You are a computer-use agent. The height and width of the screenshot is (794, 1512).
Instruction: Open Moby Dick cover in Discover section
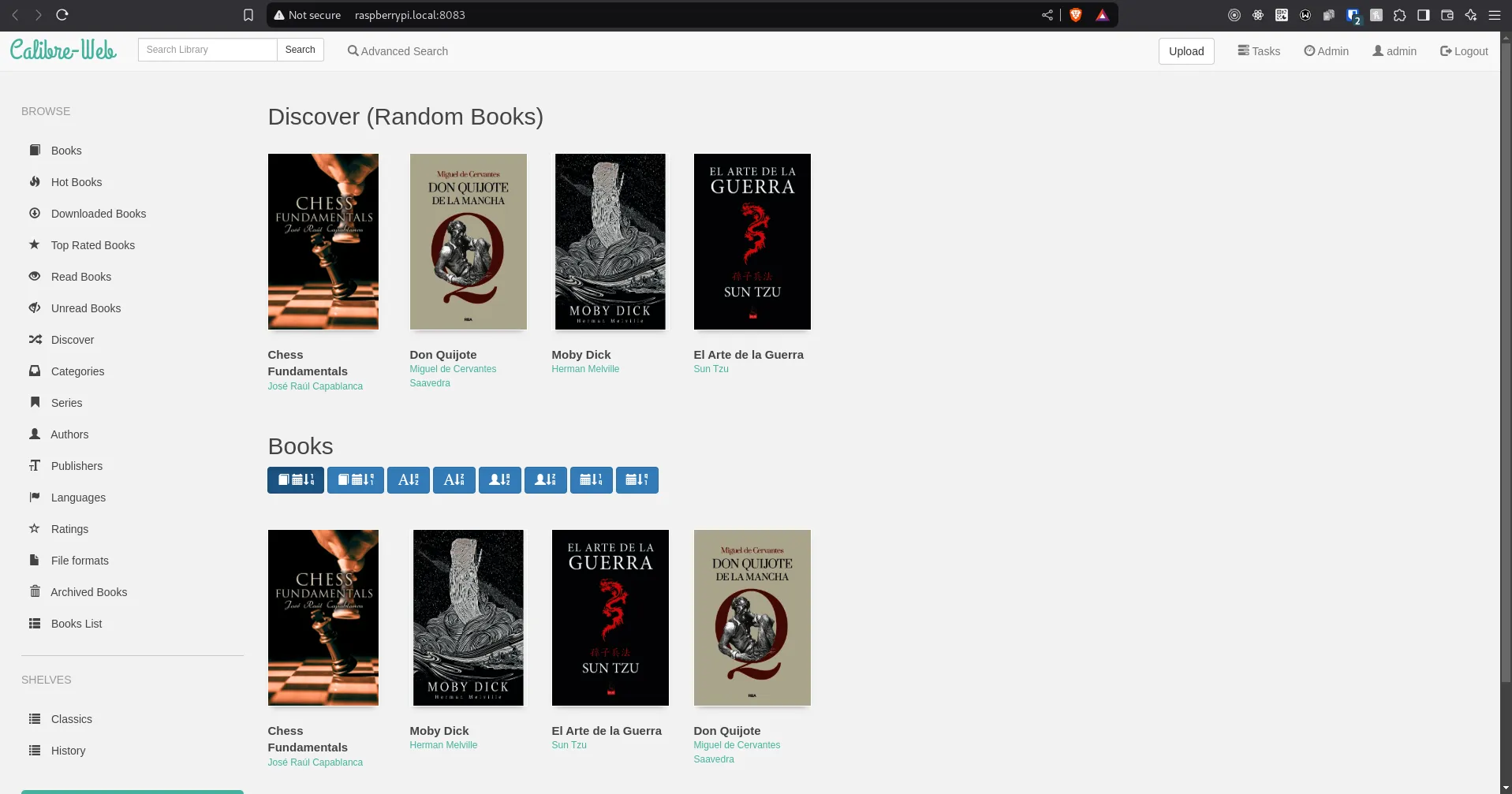pos(610,241)
